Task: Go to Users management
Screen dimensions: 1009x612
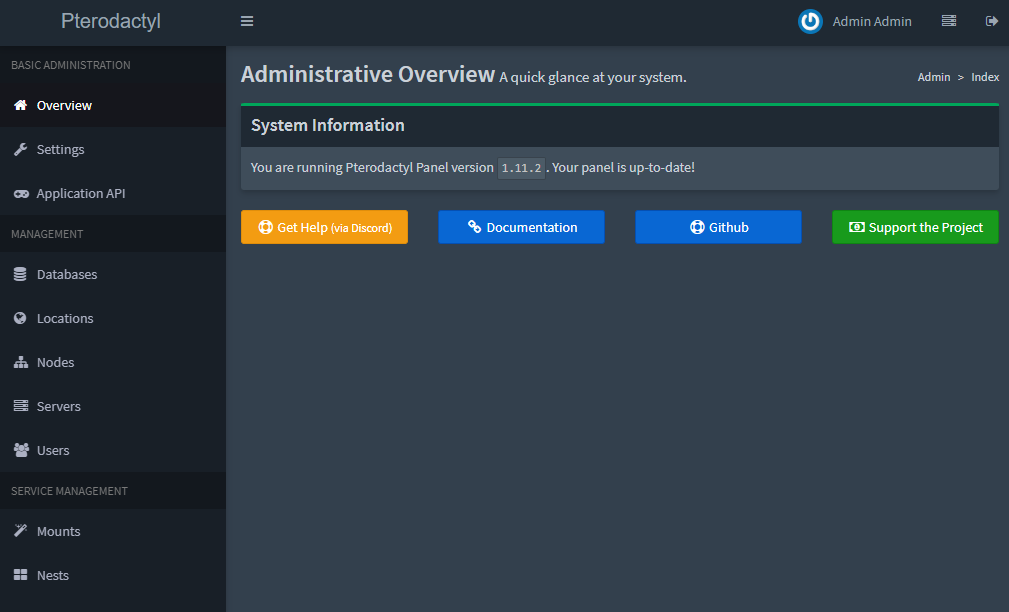Action: (x=113, y=450)
